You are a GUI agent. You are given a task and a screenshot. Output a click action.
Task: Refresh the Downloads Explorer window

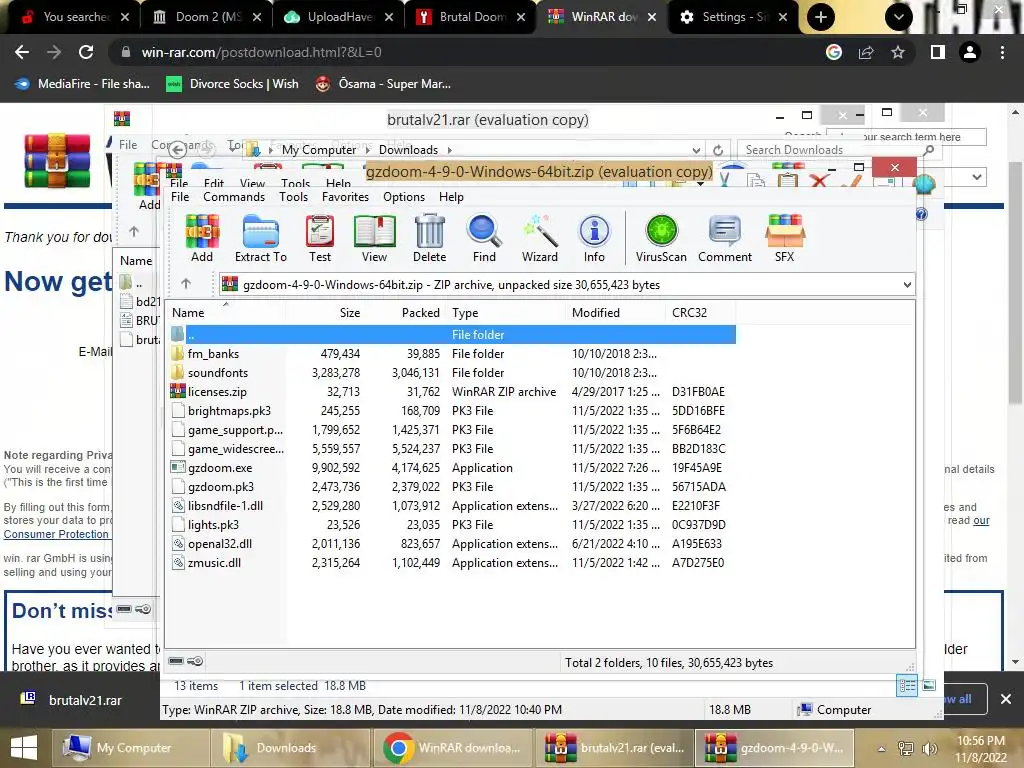[x=718, y=150]
